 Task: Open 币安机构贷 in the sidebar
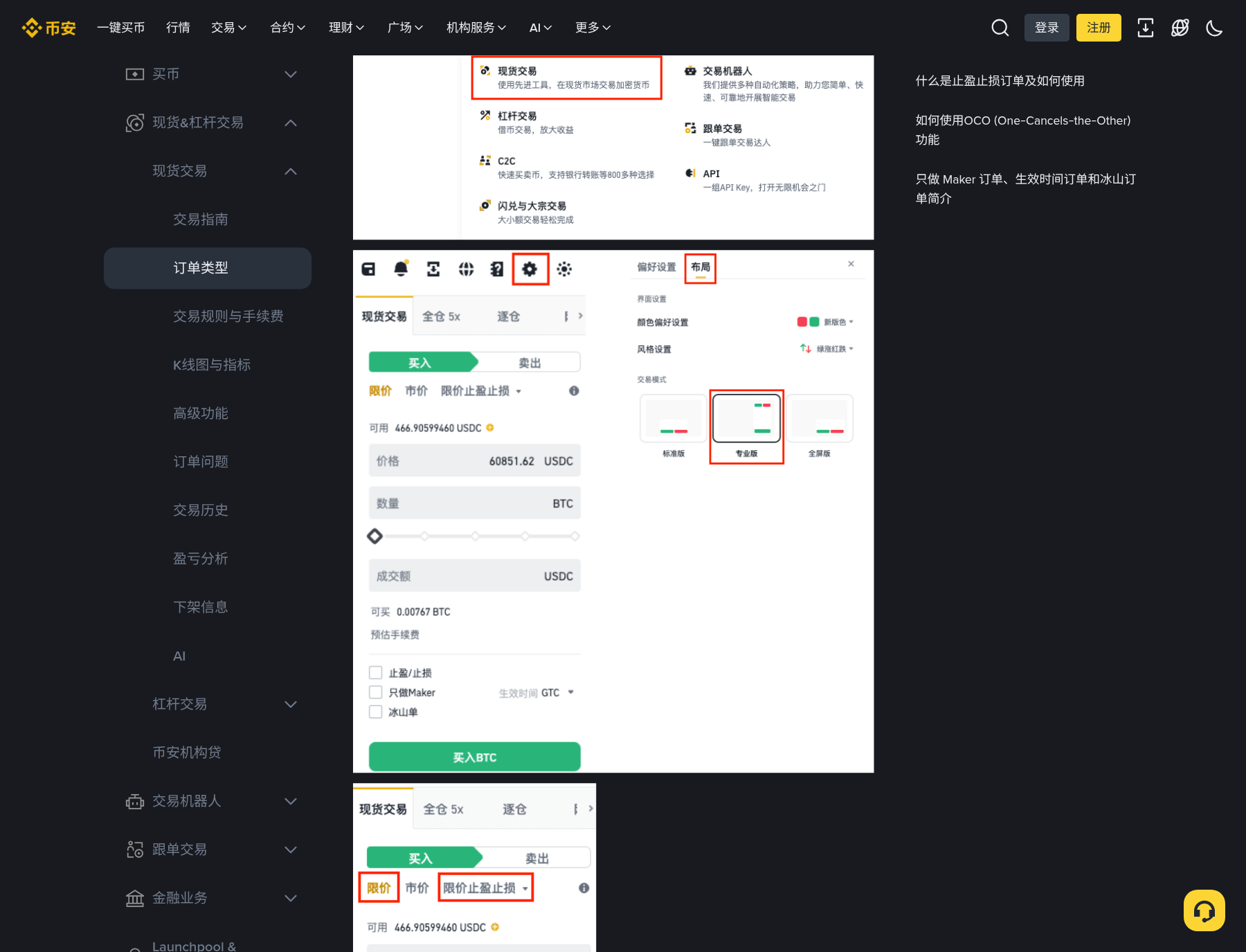coord(187,753)
